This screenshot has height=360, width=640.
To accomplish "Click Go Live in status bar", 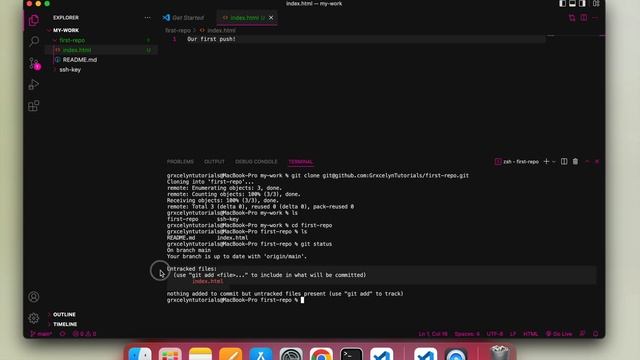I will click(x=559, y=334).
